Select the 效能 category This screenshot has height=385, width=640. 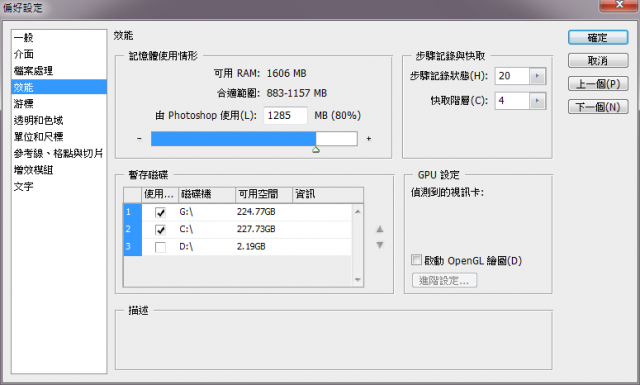point(59,87)
